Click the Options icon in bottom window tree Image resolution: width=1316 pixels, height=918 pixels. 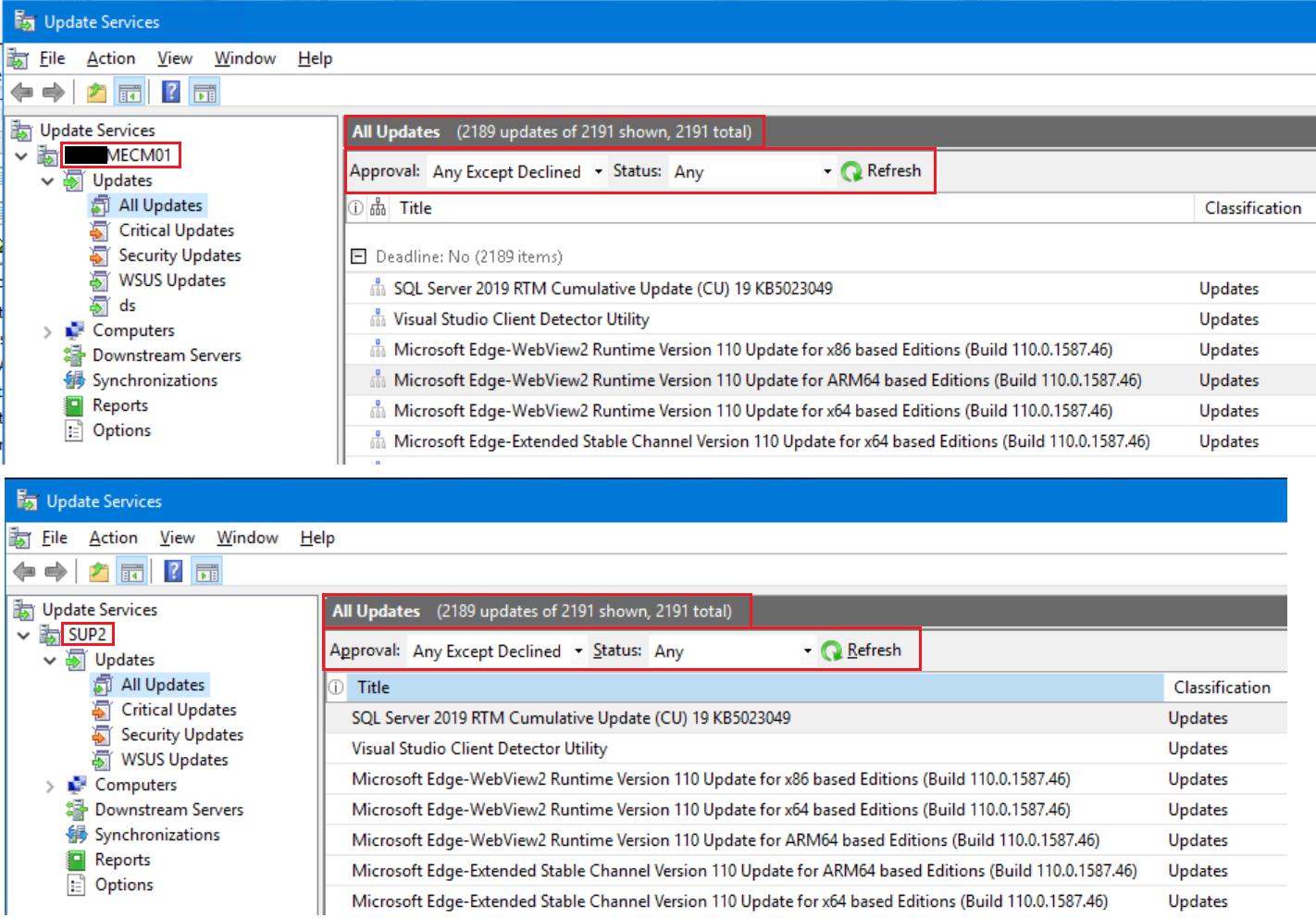coord(77,886)
